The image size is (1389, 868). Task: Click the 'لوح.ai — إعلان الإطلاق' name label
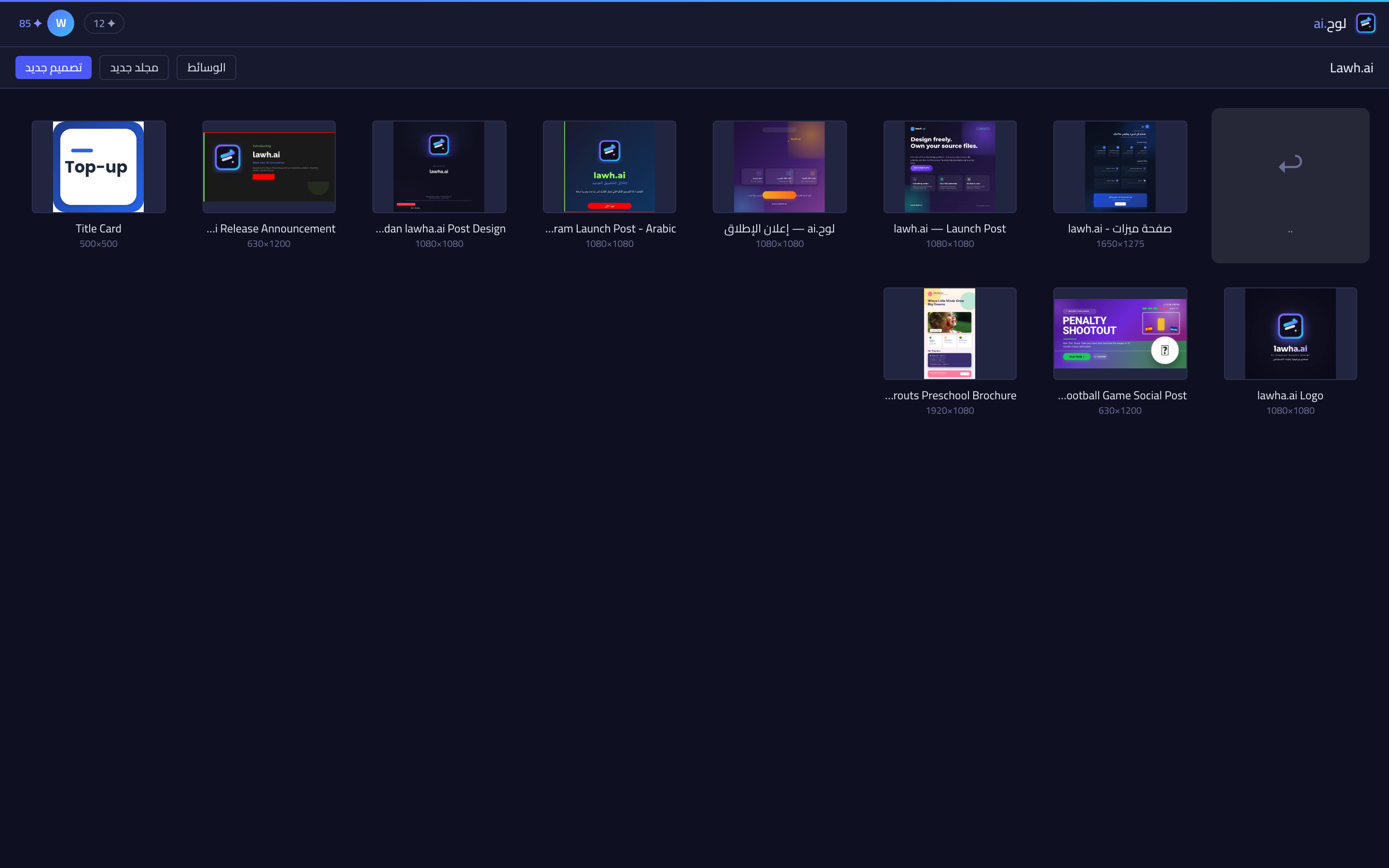(779, 229)
